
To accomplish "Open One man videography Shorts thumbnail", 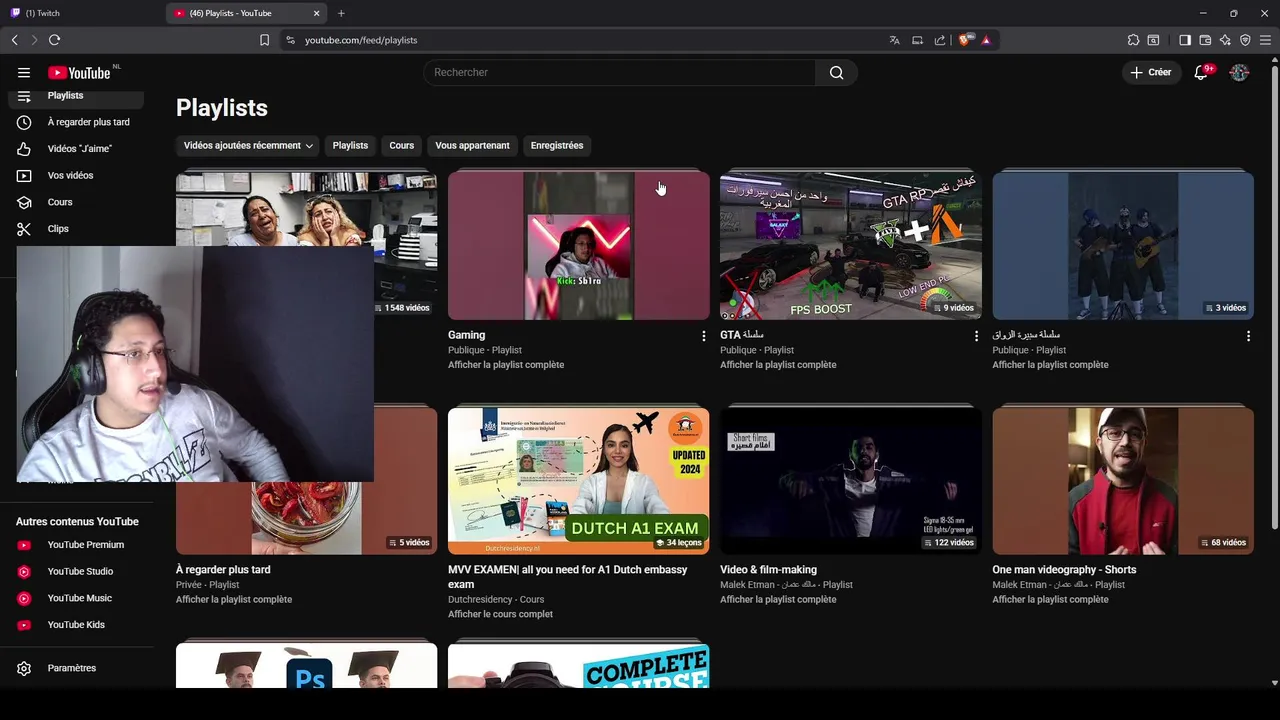I will coord(1123,481).
